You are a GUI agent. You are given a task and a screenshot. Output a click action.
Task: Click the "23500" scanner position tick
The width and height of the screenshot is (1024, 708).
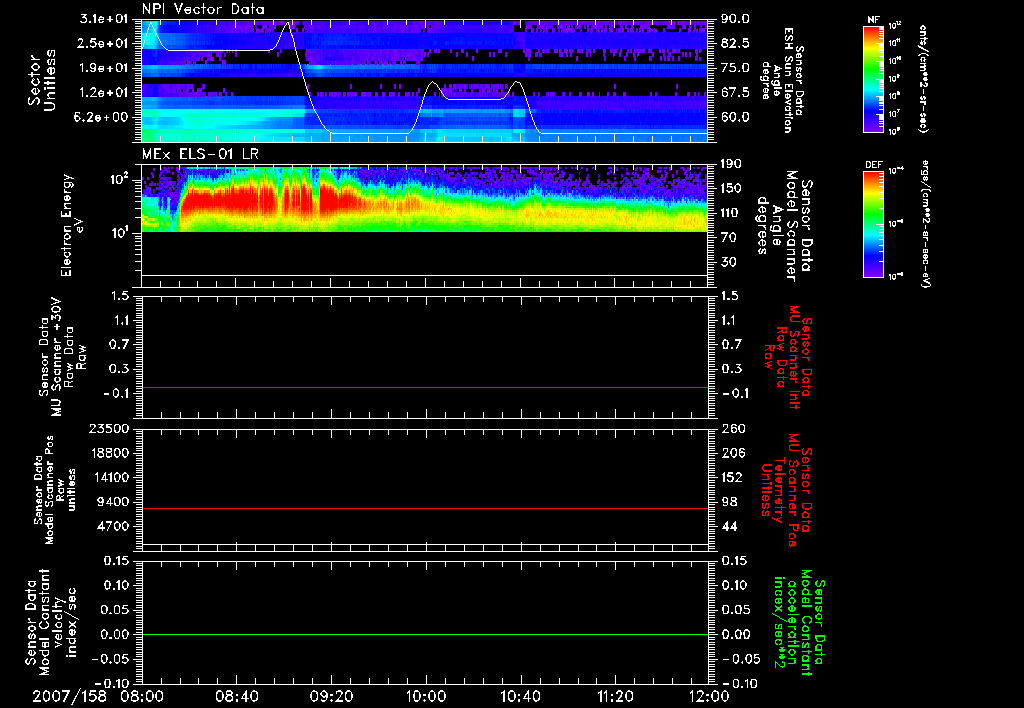tap(109, 428)
